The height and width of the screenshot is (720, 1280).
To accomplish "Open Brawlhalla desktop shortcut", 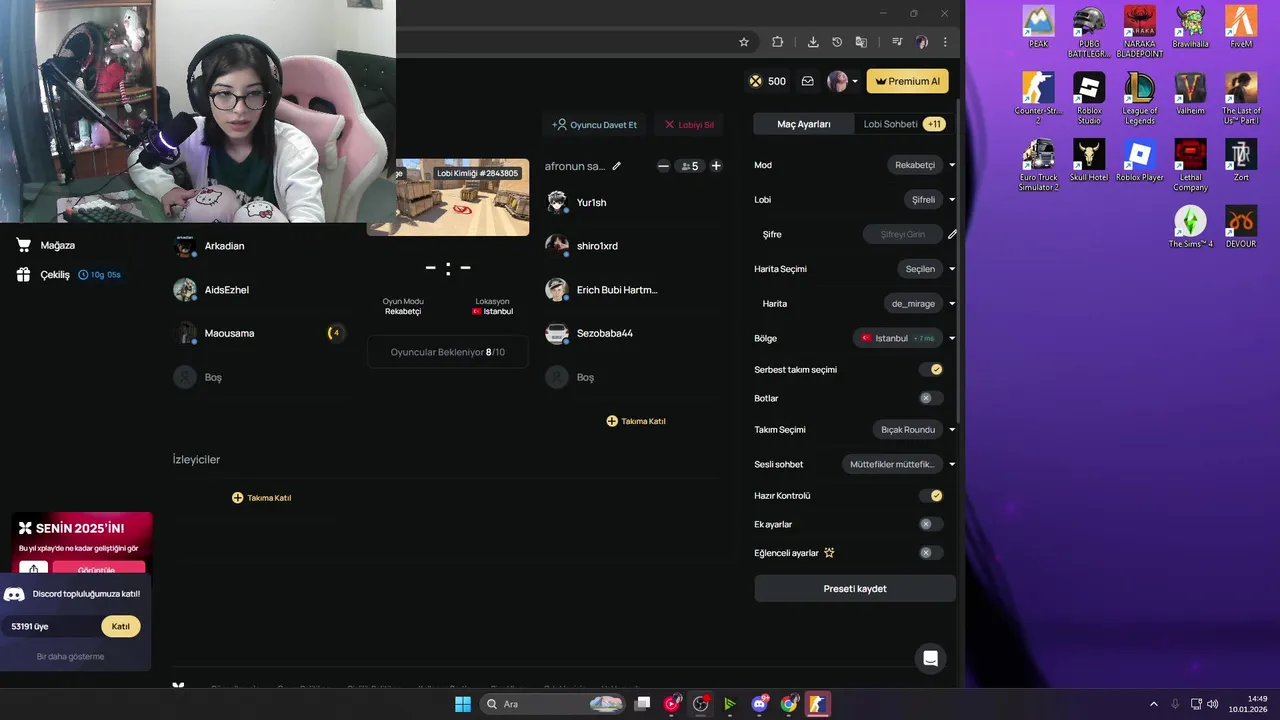I will tap(1190, 27).
